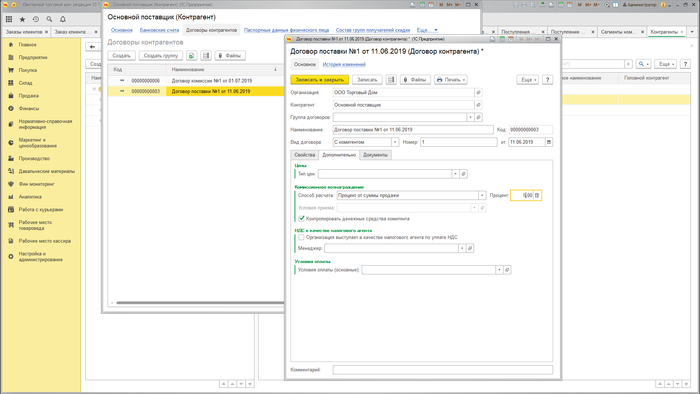700x394 pixels.
Task: Open Покупка section in sidebar
Action: click(28, 70)
